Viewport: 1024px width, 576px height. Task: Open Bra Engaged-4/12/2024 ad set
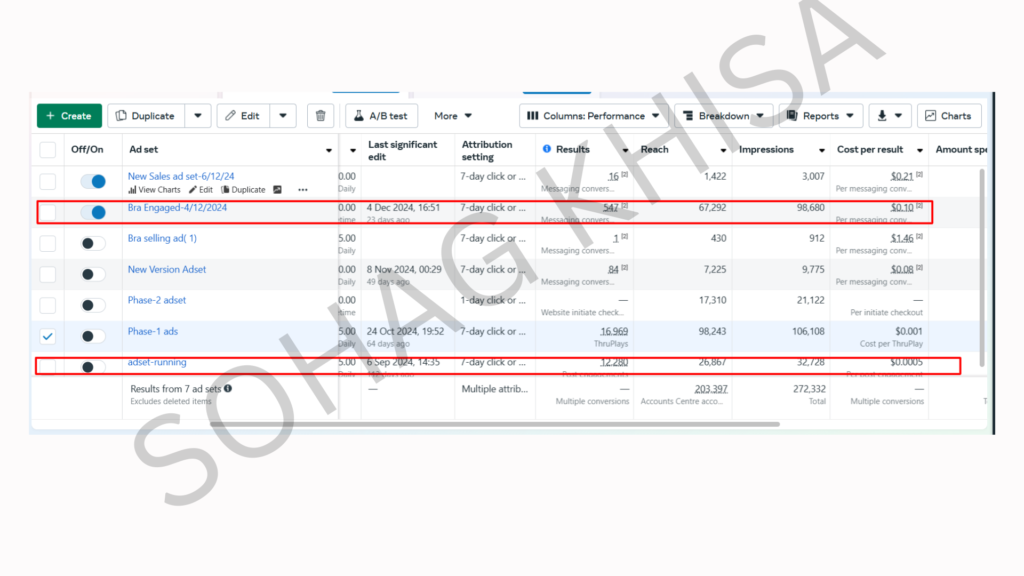coord(178,208)
